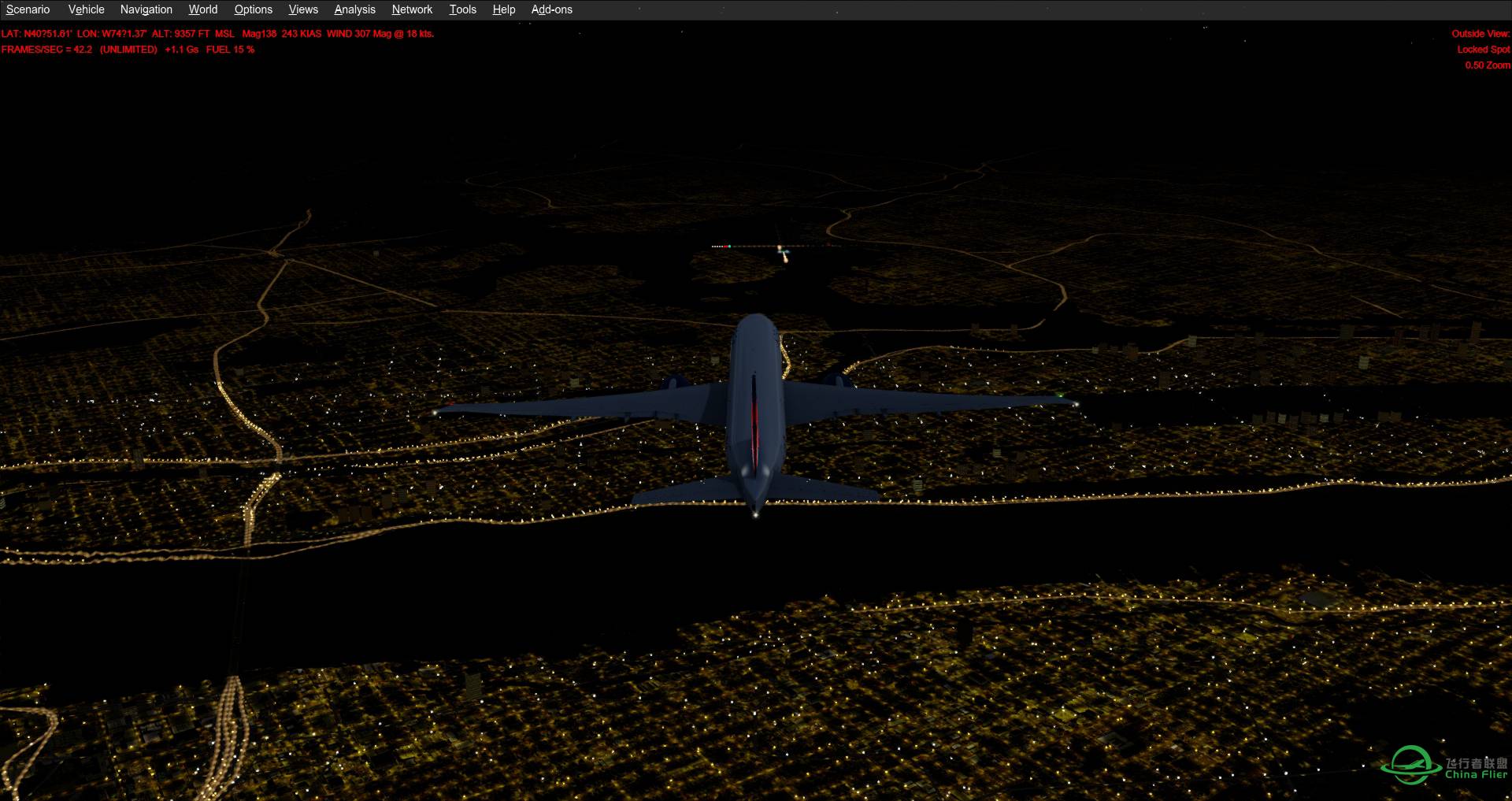Open the Navigation menu
The width and height of the screenshot is (1512, 801).
tap(146, 9)
